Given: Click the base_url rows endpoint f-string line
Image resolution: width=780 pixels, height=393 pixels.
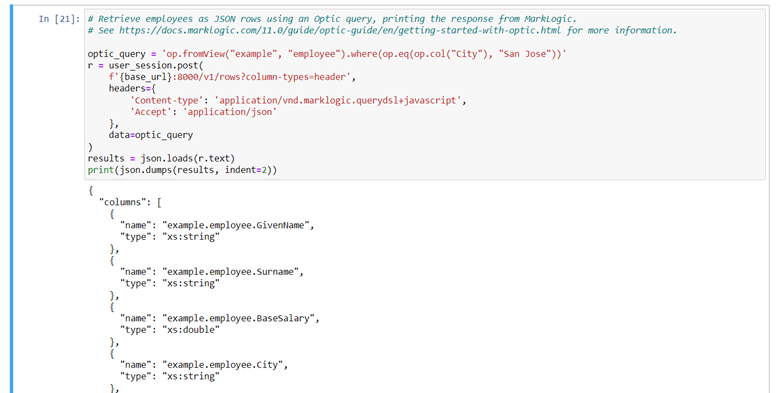Looking at the screenshot, I should (232, 77).
